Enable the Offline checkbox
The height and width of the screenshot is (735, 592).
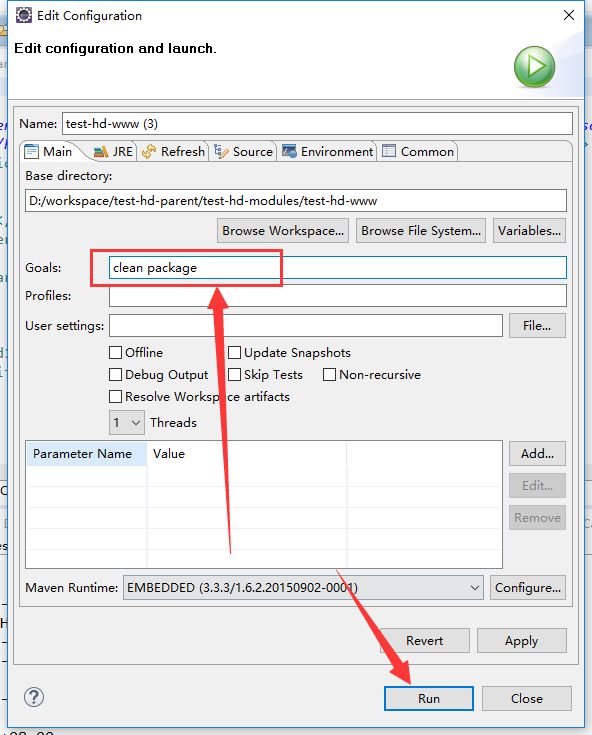pyautogui.click(x=115, y=352)
